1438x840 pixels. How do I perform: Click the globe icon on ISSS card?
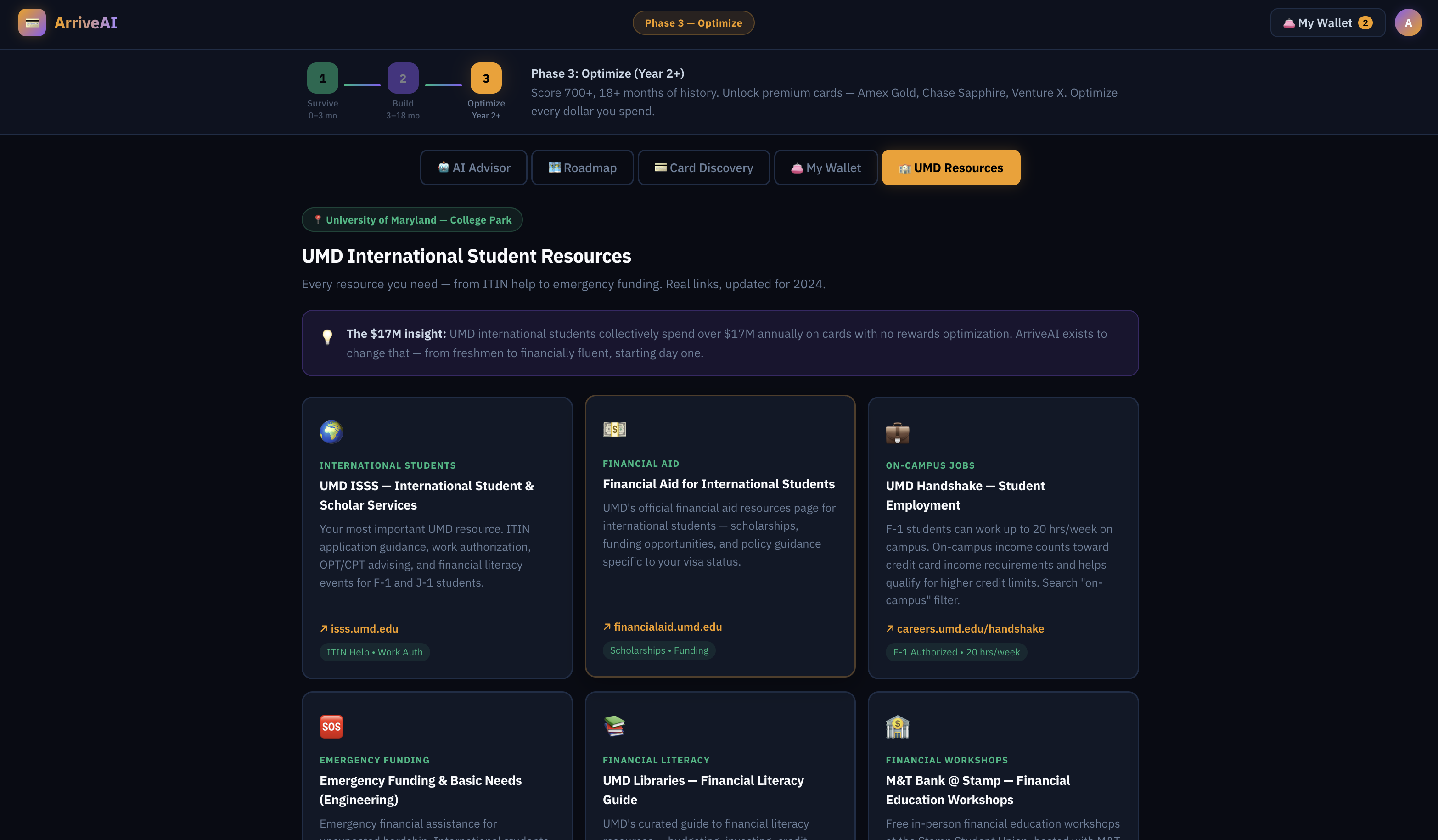pyautogui.click(x=331, y=431)
